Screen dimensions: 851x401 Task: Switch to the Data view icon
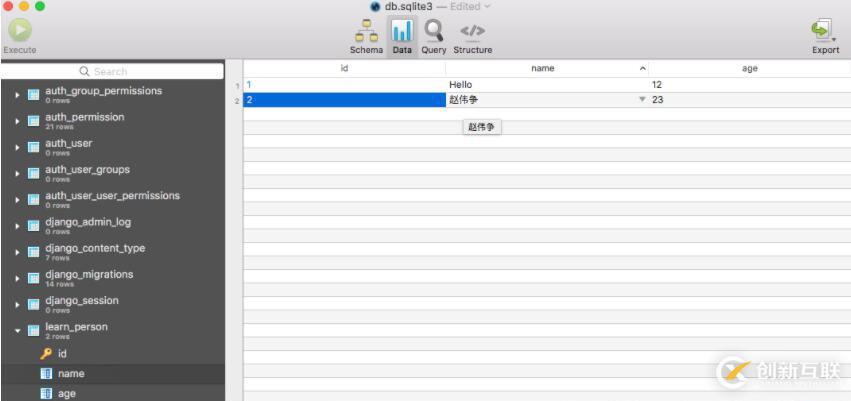[x=402, y=30]
